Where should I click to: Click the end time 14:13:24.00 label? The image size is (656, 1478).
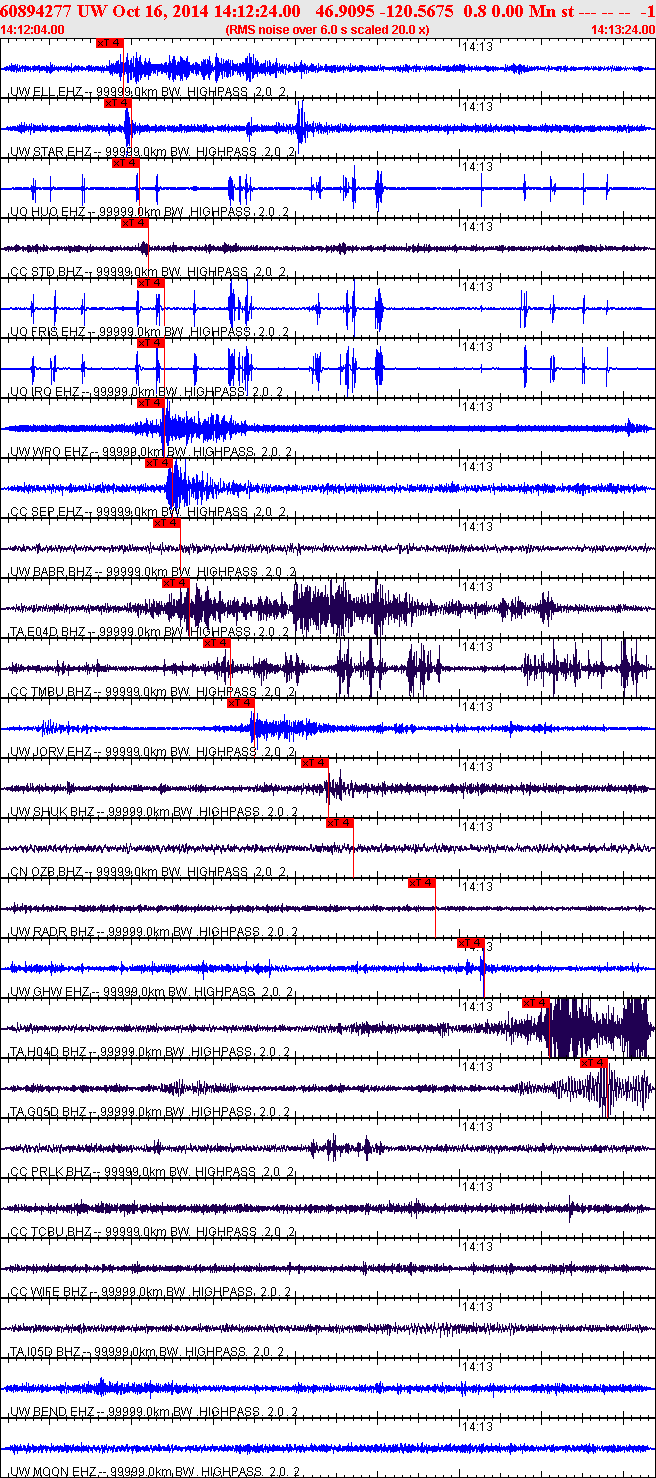622,29
